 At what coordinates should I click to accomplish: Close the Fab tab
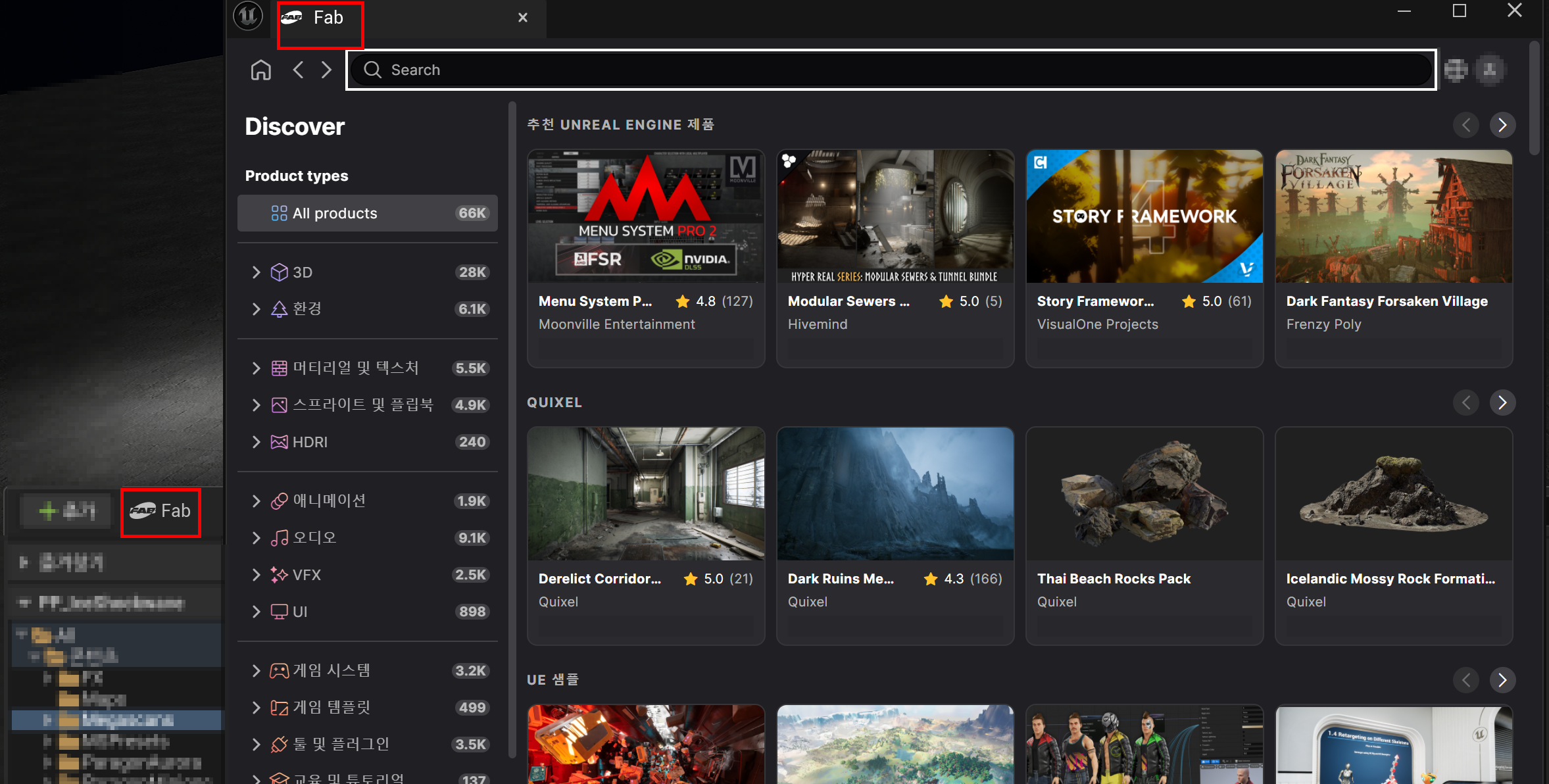[523, 18]
